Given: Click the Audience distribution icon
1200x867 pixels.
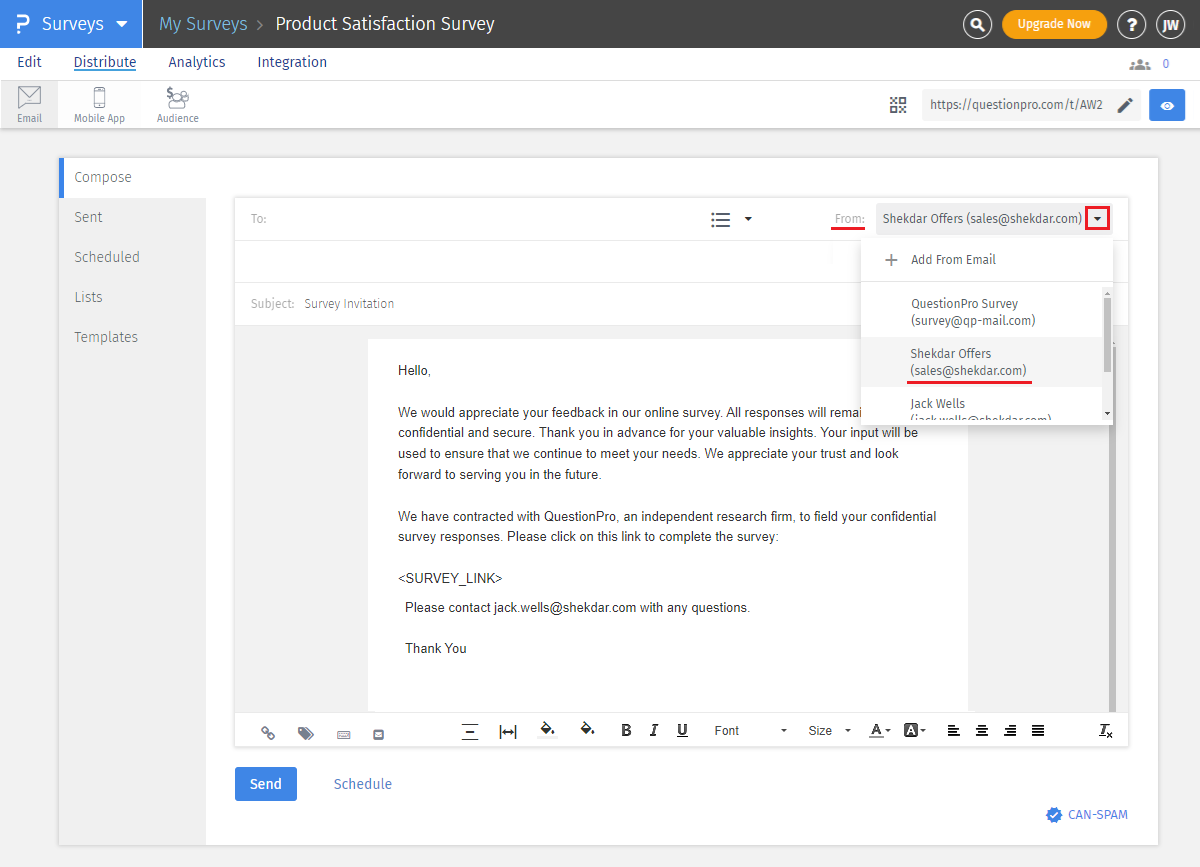Looking at the screenshot, I should point(177,103).
